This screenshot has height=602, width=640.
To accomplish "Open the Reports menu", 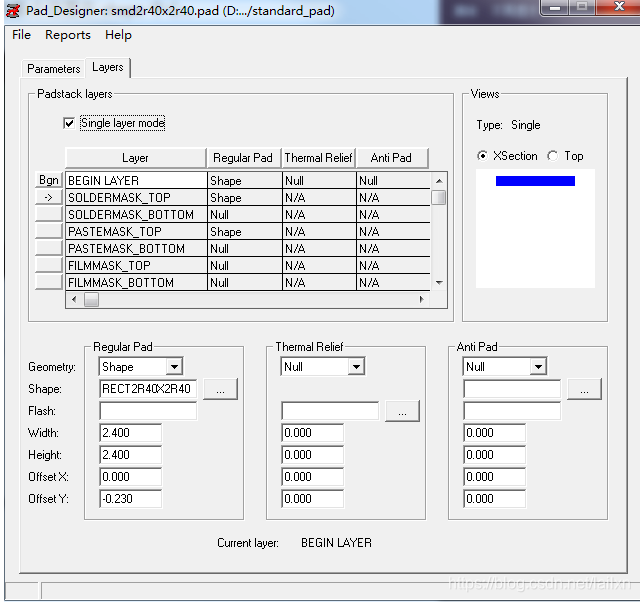I will click(x=68, y=35).
